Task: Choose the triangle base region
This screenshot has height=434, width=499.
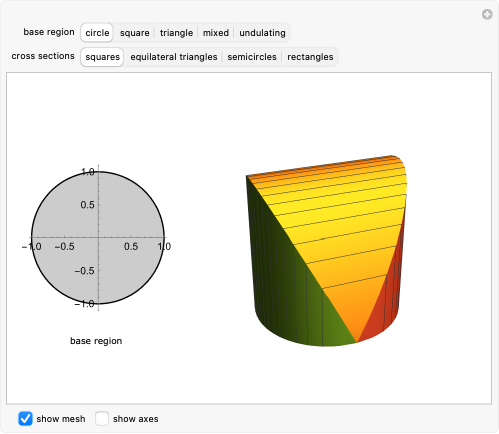Action: (x=176, y=33)
